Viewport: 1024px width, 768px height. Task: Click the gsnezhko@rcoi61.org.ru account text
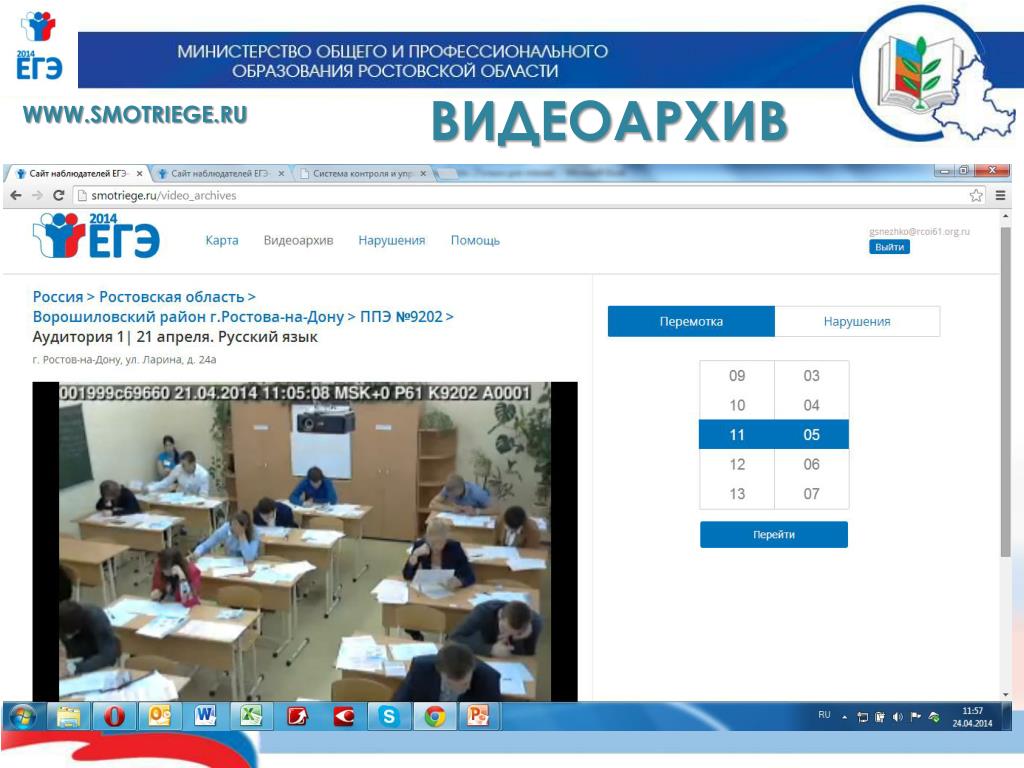(x=920, y=231)
